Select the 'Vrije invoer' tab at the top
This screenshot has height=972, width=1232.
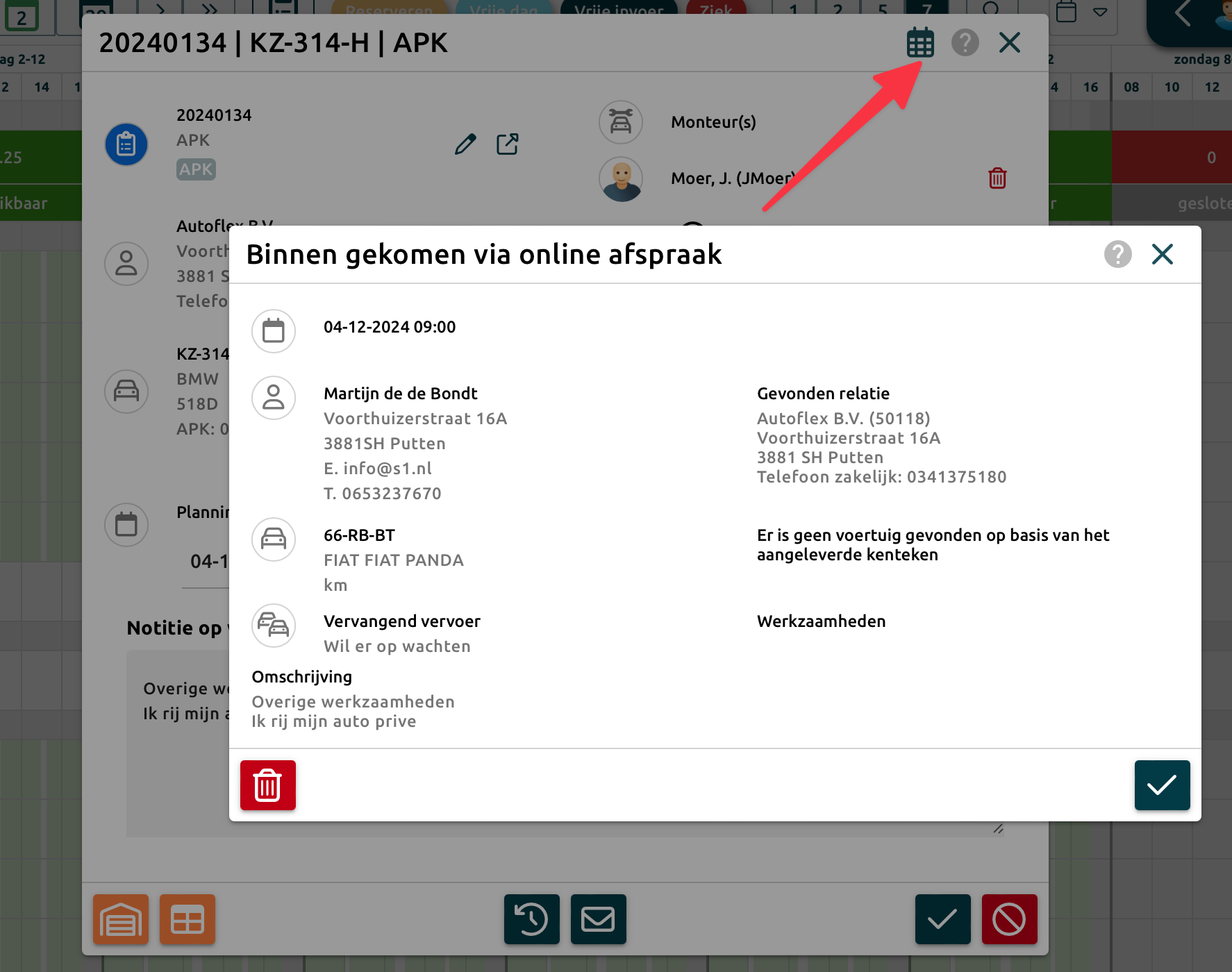click(x=618, y=10)
